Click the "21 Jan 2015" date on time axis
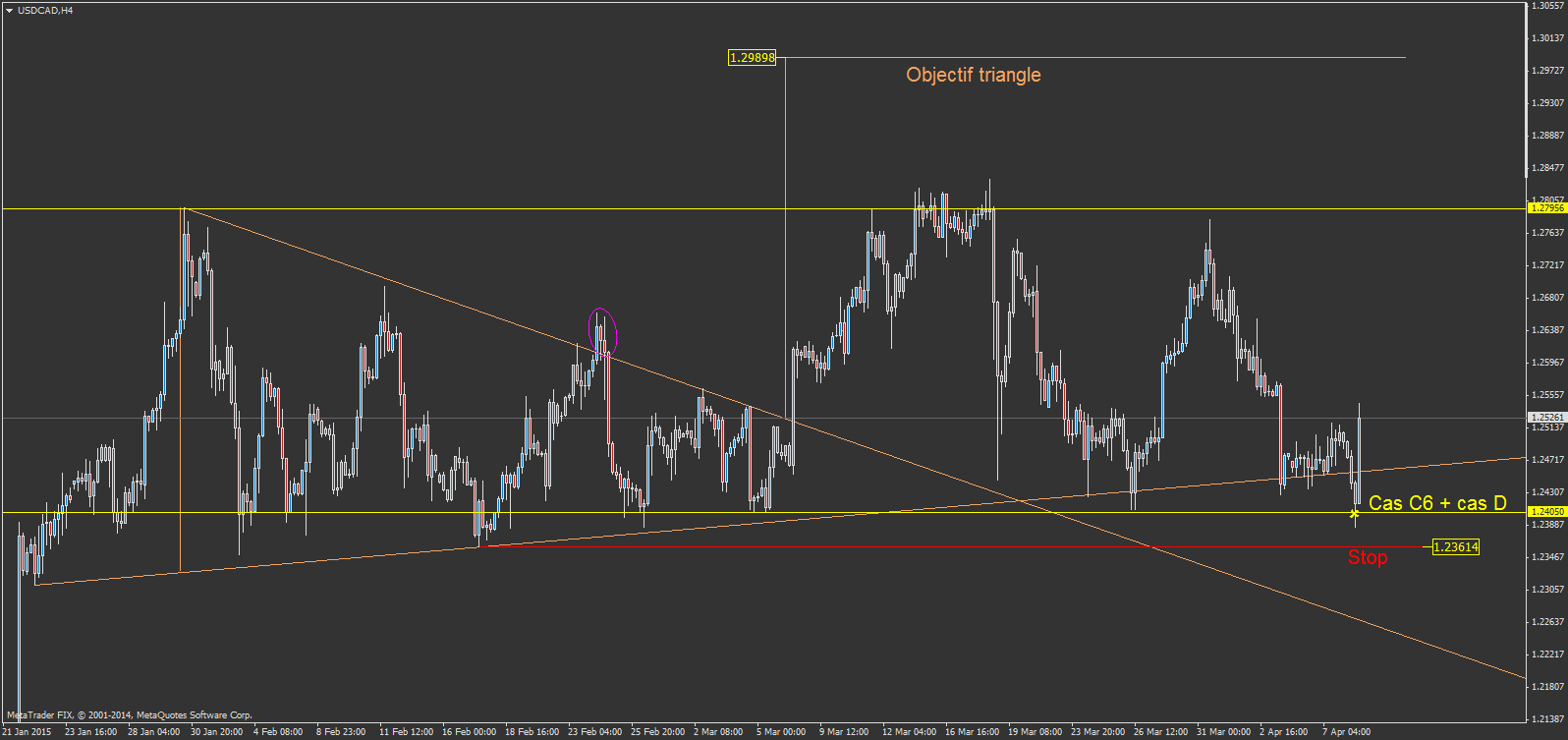 click(x=27, y=732)
